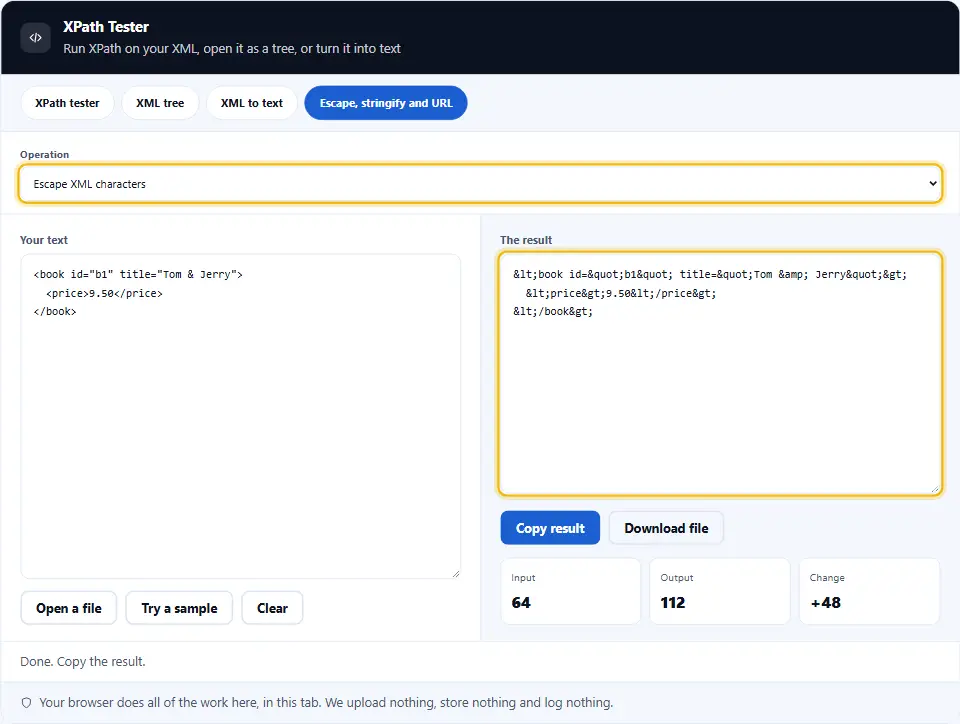Click the Input stat card label

[x=523, y=578]
